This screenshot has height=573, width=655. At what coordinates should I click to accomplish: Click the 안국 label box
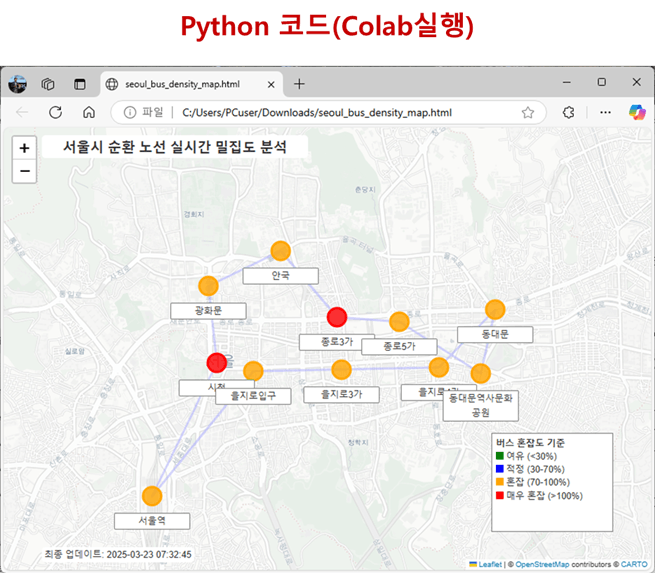280,276
